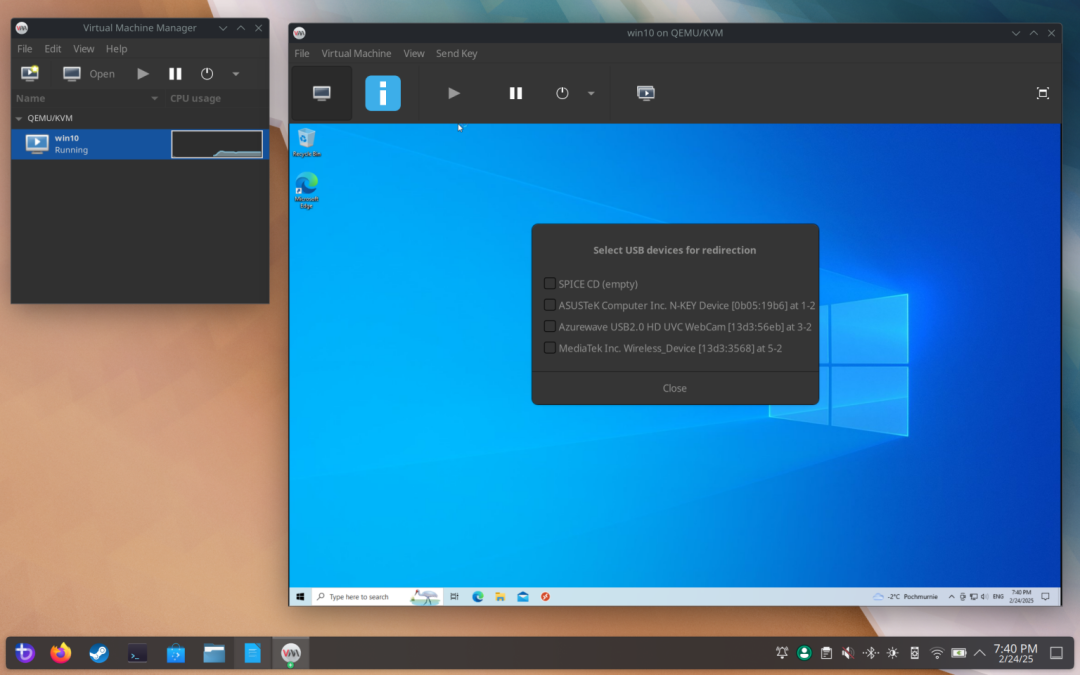Open the Windows Start menu in guest
The width and height of the screenshot is (1080, 675).
300,596
